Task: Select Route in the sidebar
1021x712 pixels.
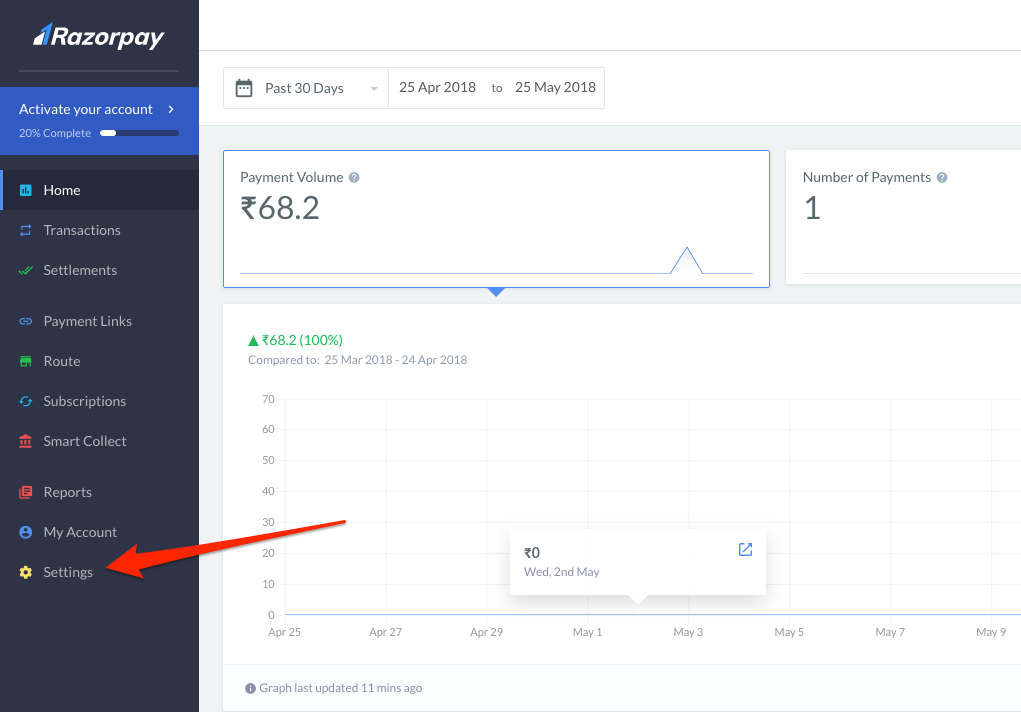Action: (x=100, y=361)
